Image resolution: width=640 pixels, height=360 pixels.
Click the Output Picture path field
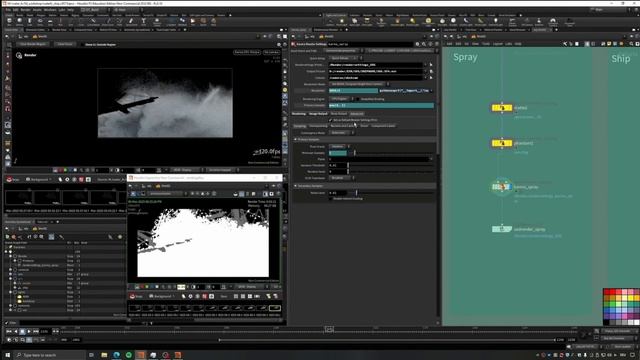tap(376, 71)
